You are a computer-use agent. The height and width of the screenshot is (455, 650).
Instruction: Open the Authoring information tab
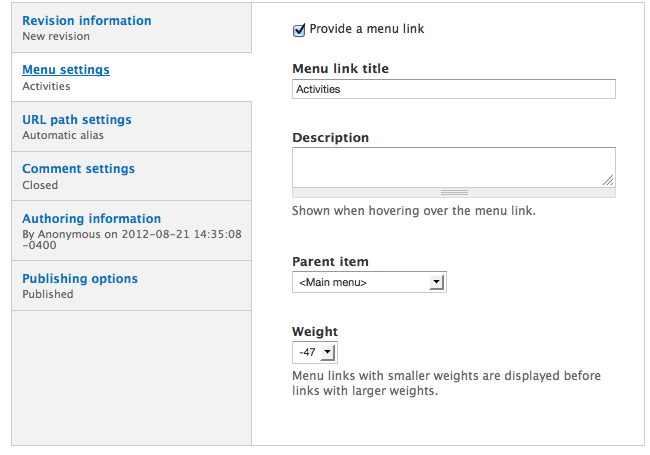pyautogui.click(x=131, y=231)
